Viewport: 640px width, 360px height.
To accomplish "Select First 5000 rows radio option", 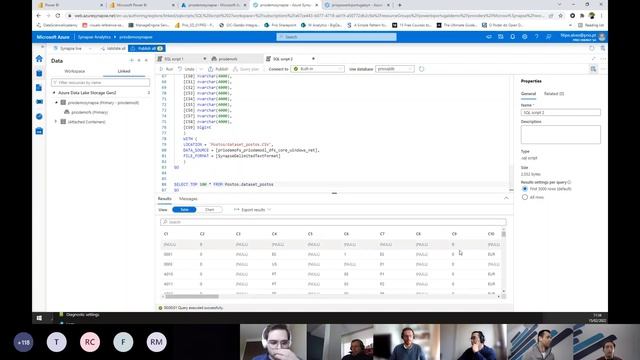I will click(x=525, y=189).
